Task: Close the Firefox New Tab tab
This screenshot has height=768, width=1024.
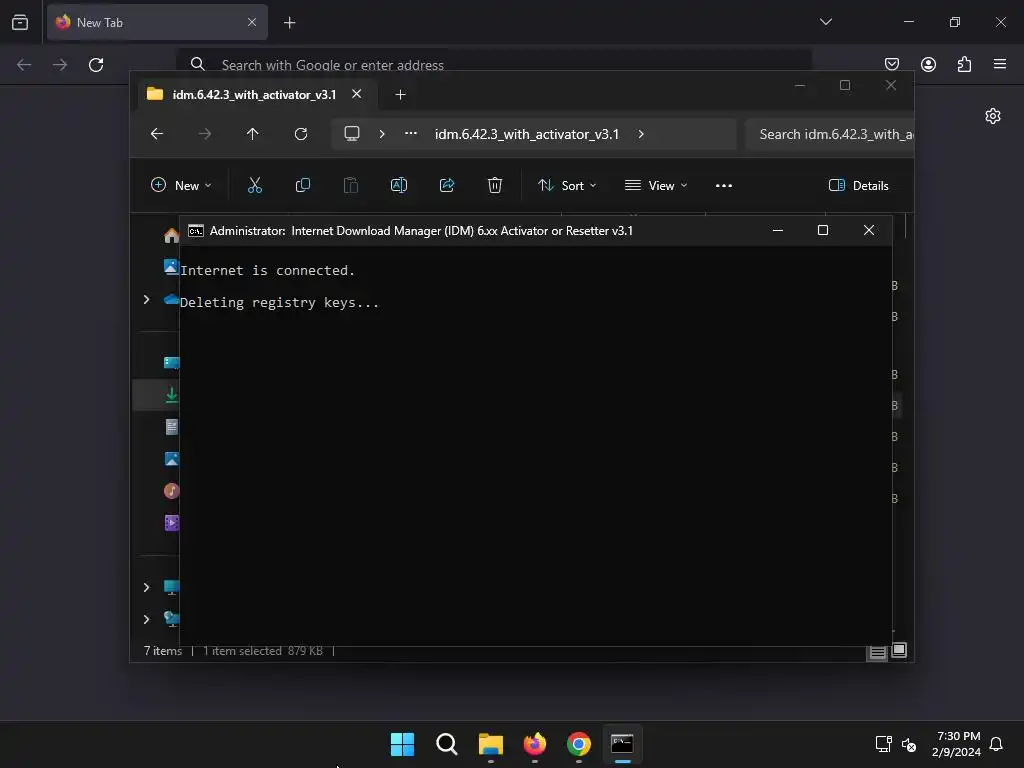Action: (x=252, y=22)
